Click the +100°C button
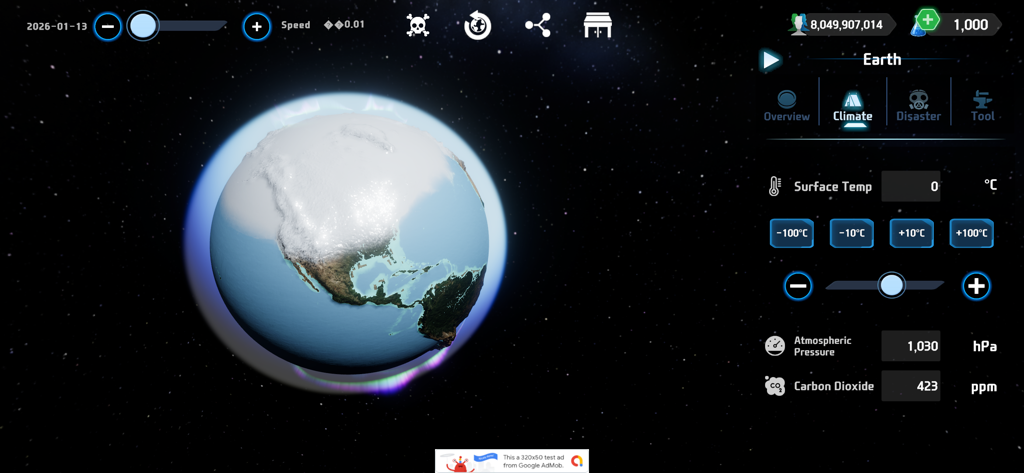Image resolution: width=1024 pixels, height=473 pixels. (972, 233)
